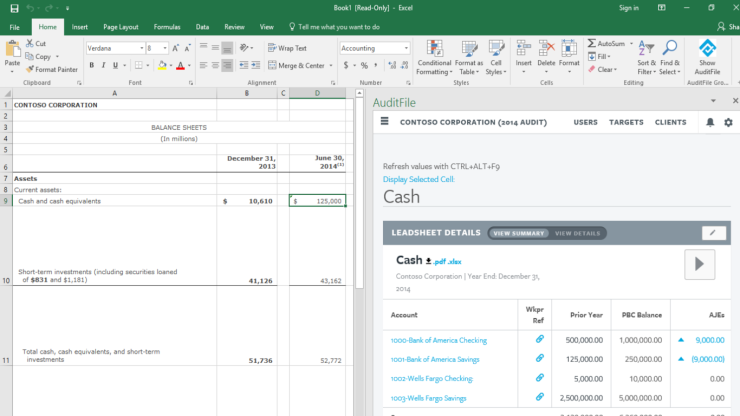Expand Merge & Center dropdown arrow
The height and width of the screenshot is (416, 740).
(331, 66)
